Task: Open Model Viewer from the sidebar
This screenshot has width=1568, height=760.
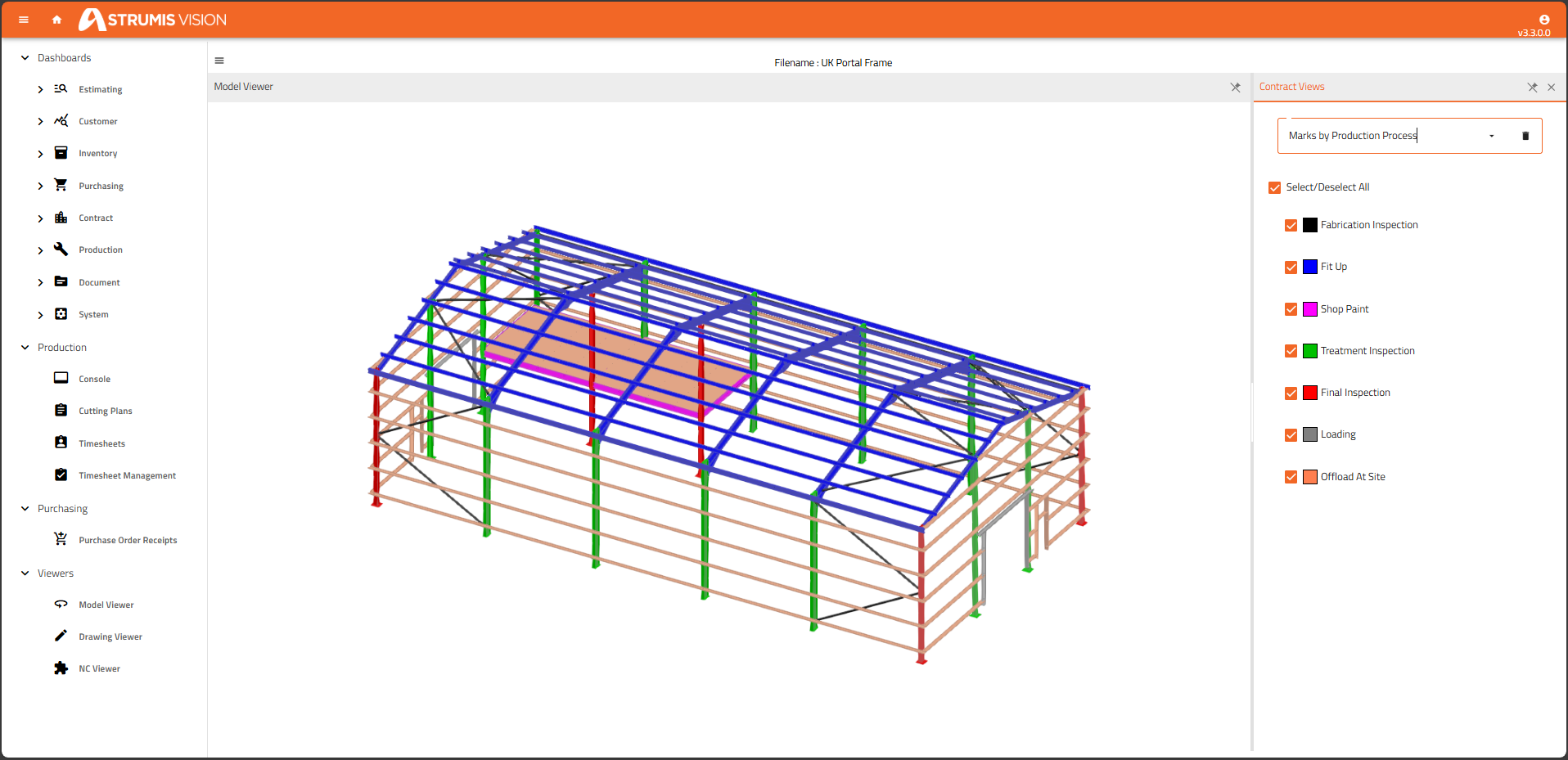Action: (106, 605)
